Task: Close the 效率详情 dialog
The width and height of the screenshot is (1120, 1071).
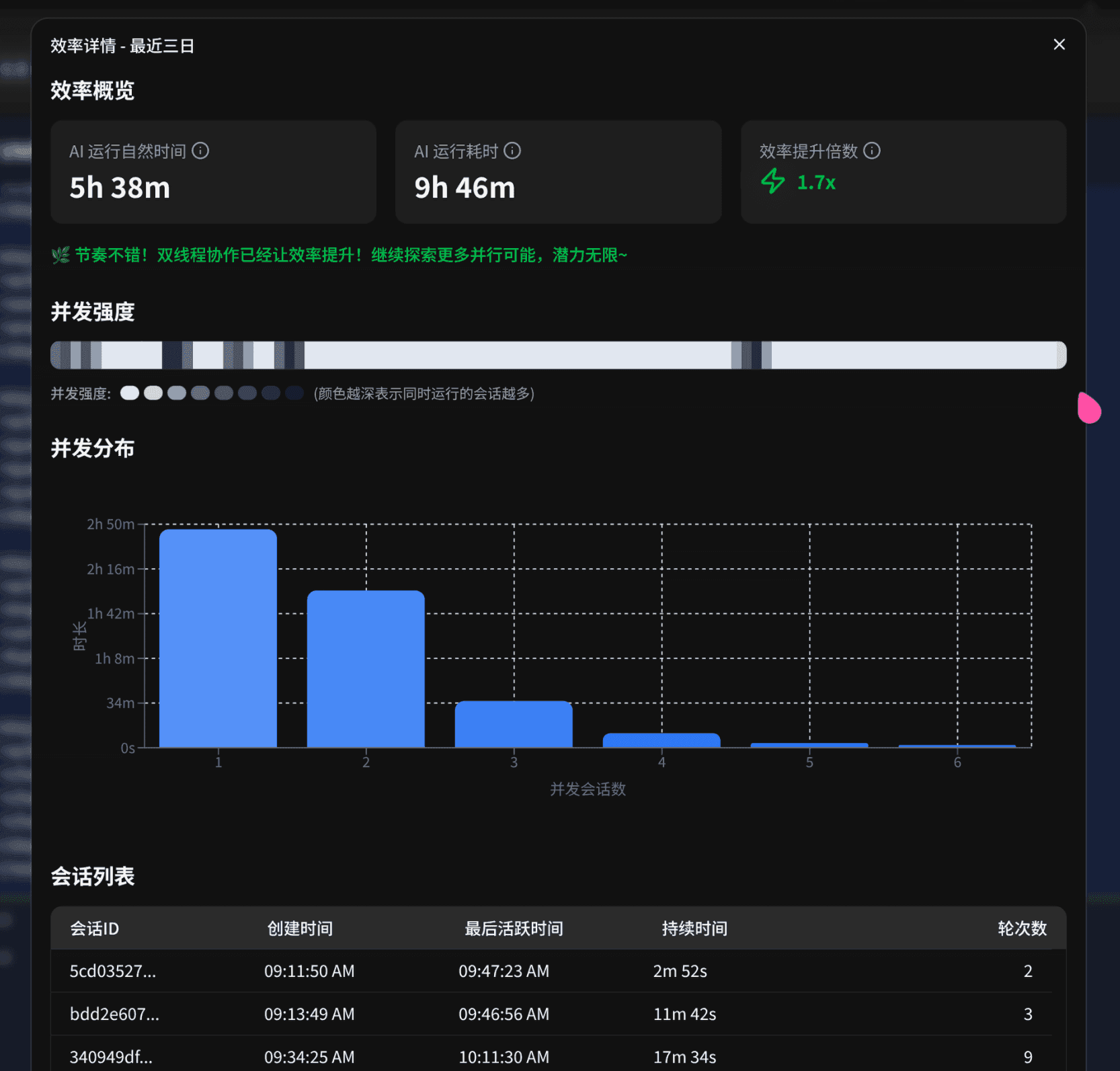Action: tap(1059, 44)
